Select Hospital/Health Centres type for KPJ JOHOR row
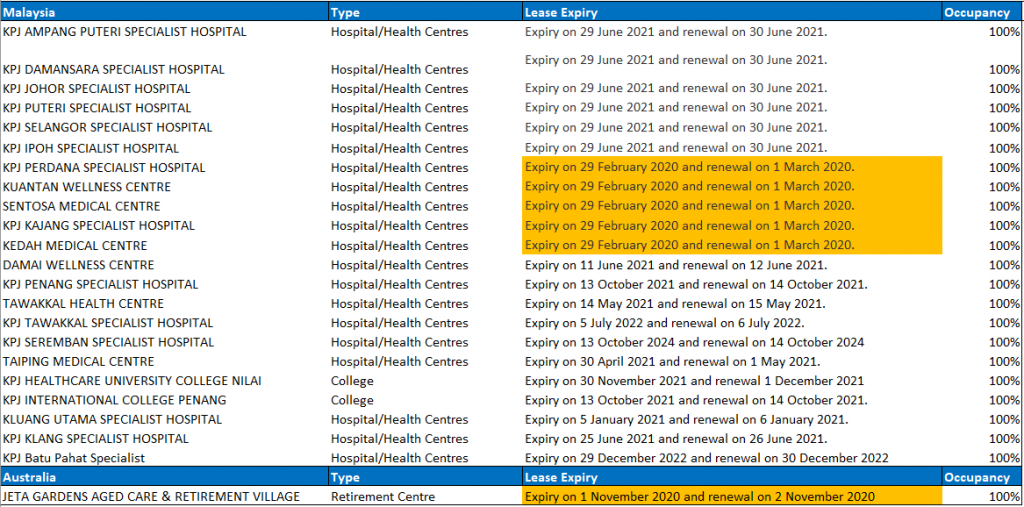 [x=424, y=88]
